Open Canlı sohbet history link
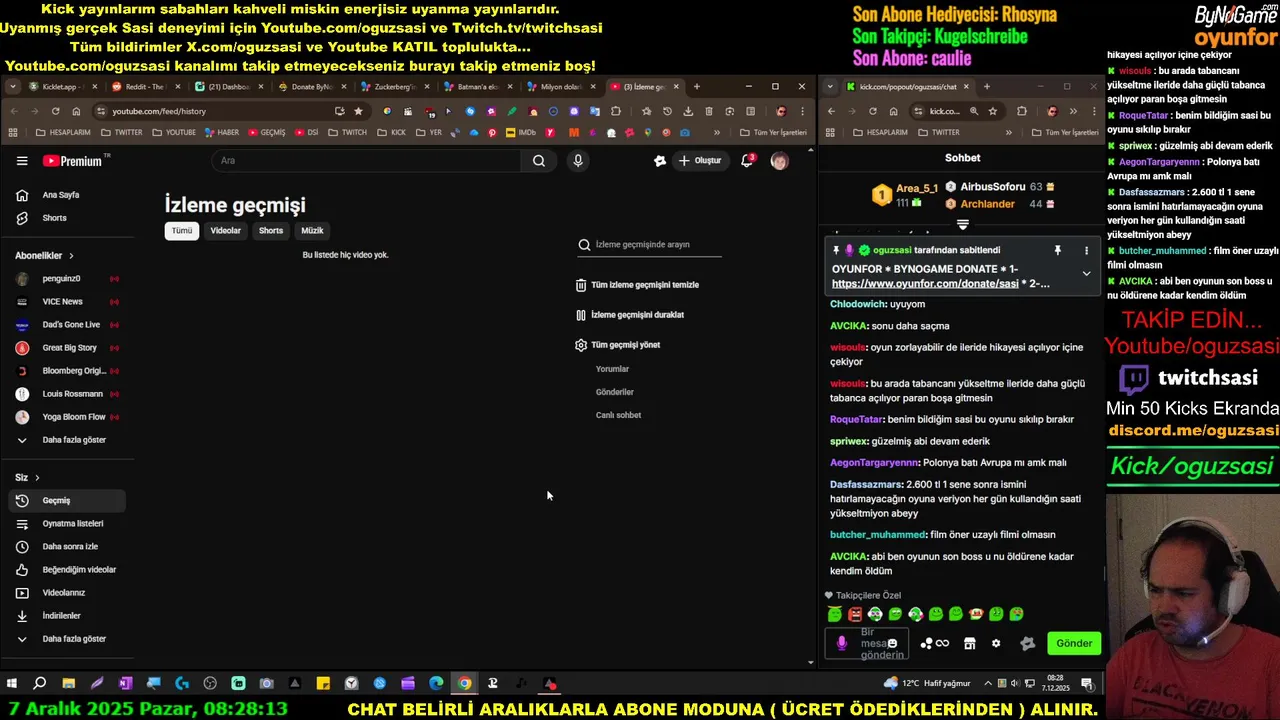 pyautogui.click(x=618, y=416)
